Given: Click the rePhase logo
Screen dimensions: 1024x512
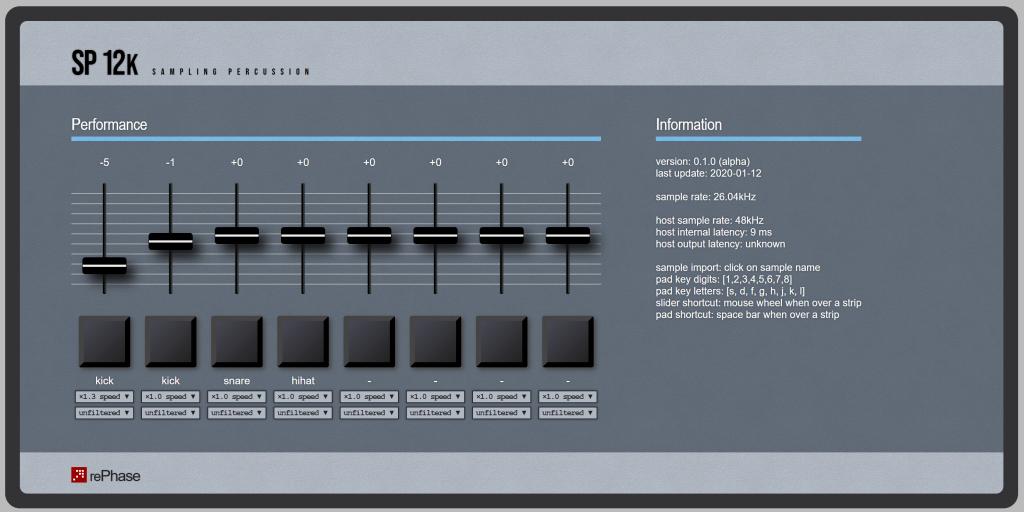Looking at the screenshot, I should pyautogui.click(x=106, y=475).
